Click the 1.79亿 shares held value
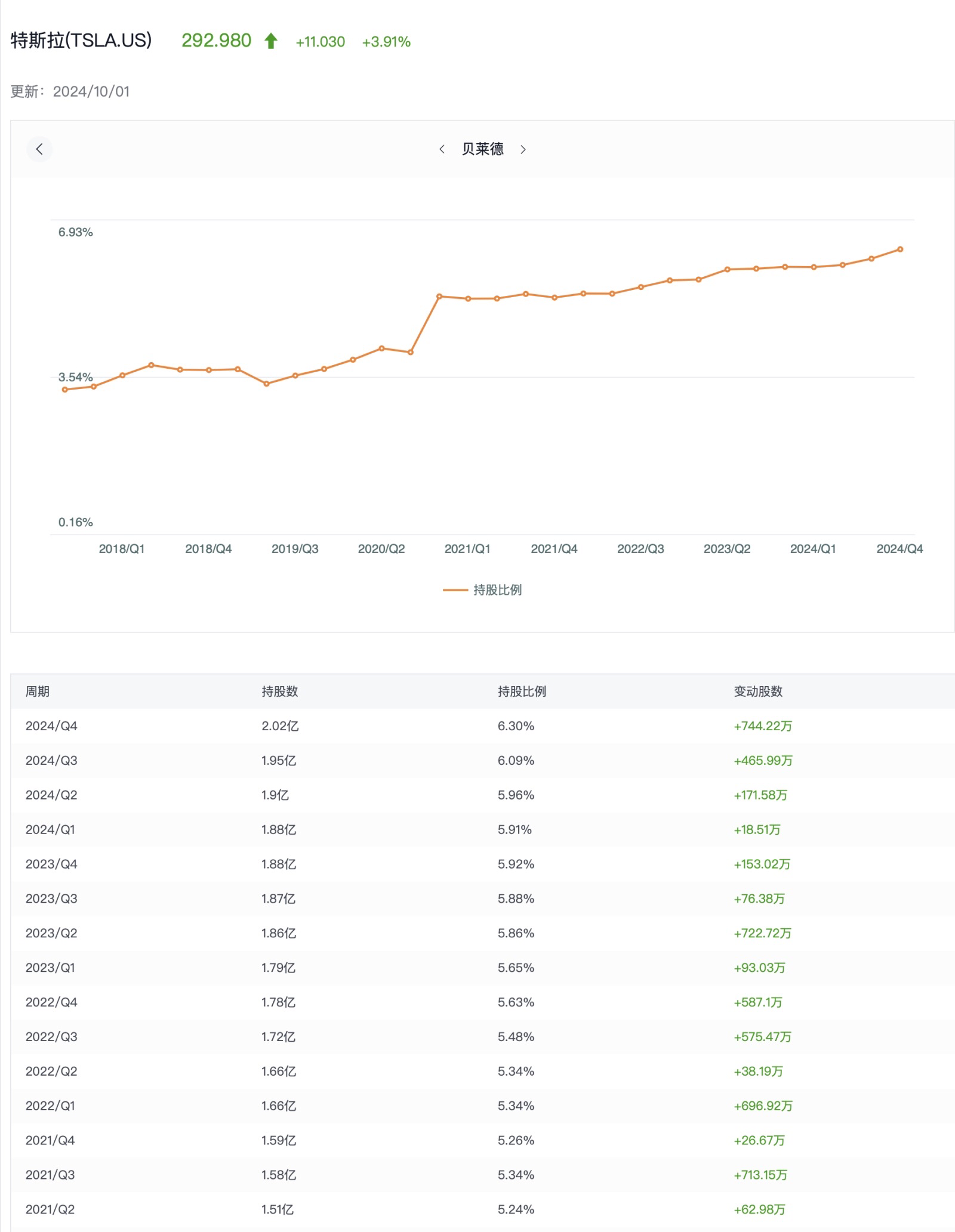 (278, 968)
